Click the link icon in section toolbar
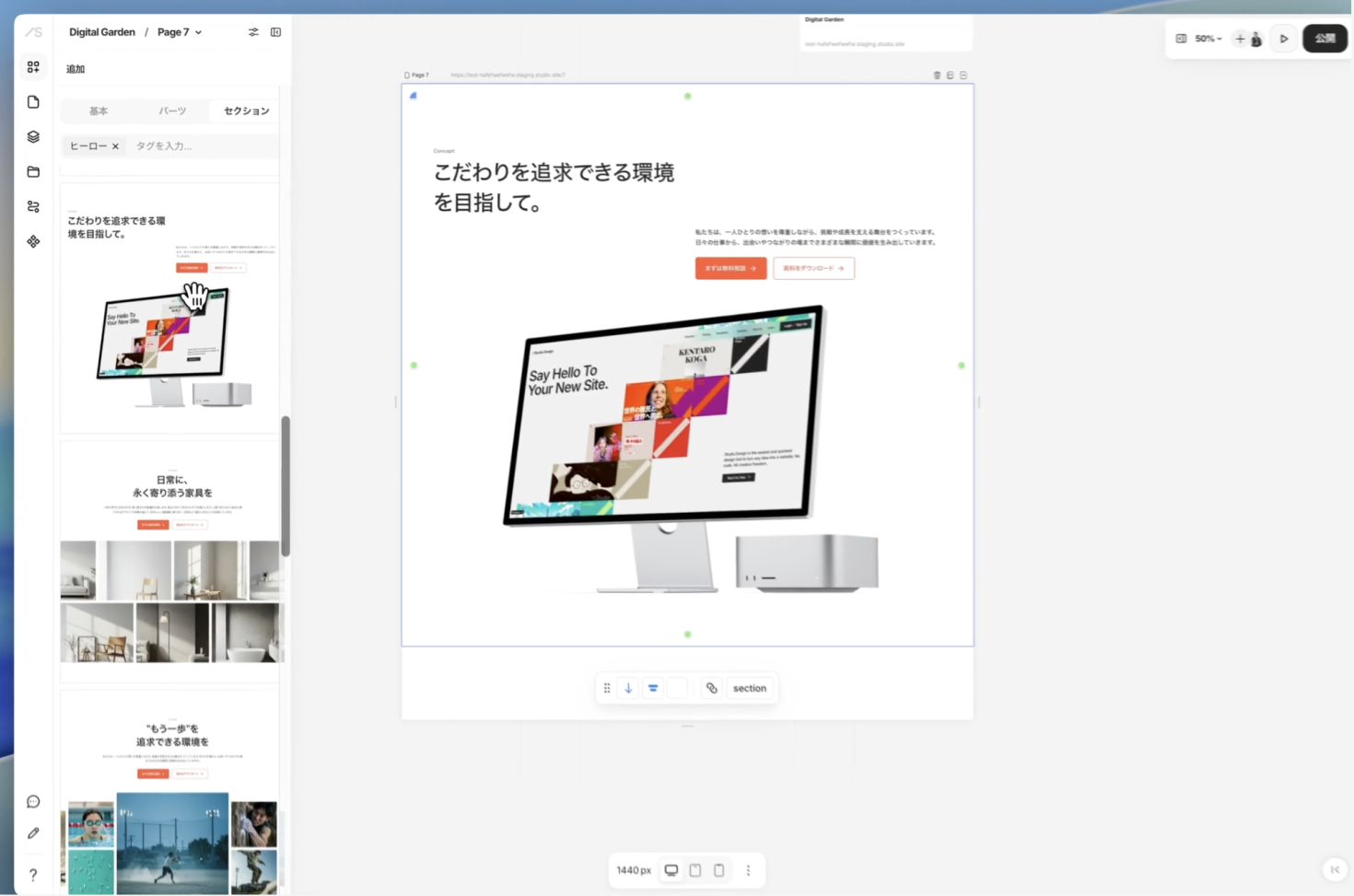1354x896 pixels. pyautogui.click(x=711, y=688)
